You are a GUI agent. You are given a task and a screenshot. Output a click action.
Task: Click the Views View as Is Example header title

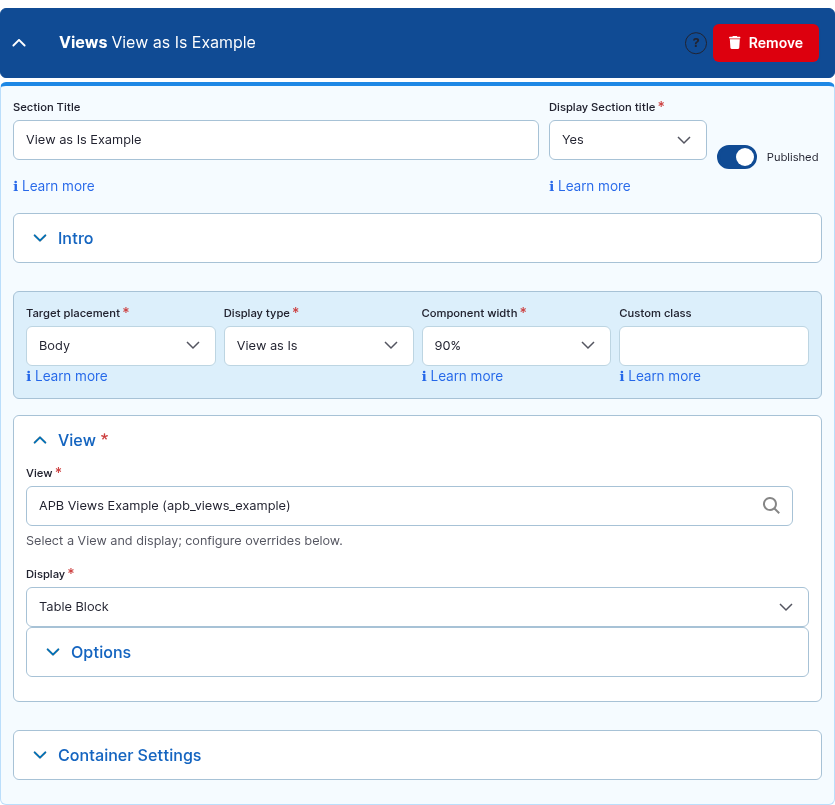157,43
